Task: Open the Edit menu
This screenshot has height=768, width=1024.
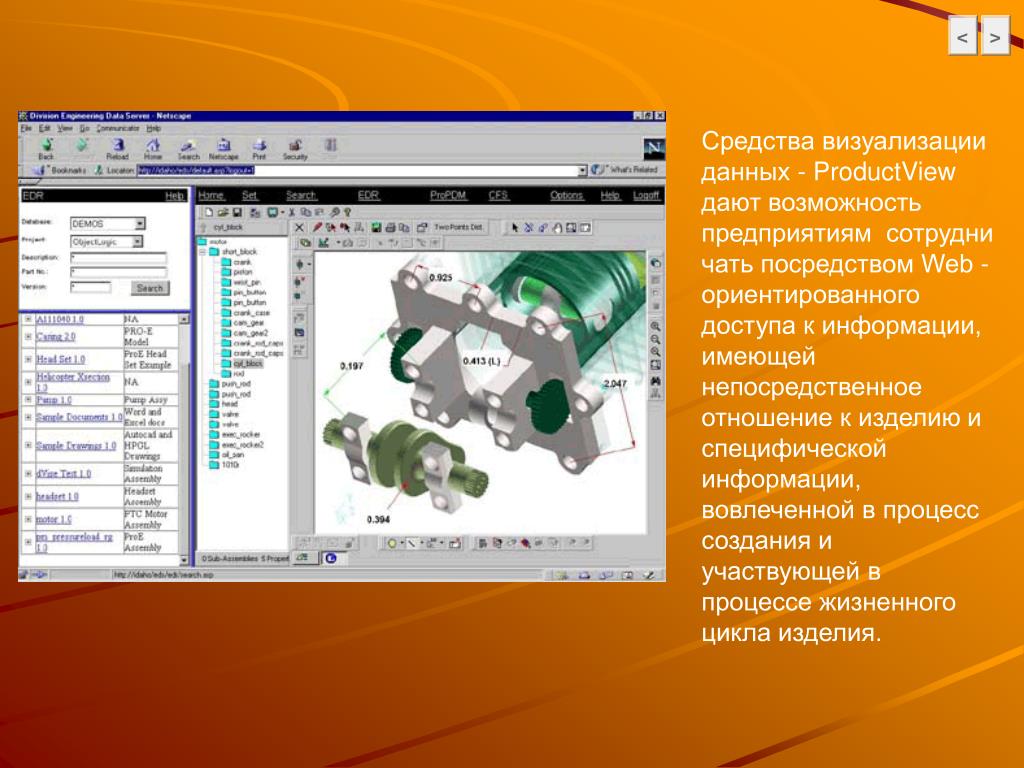Action: 44,129
